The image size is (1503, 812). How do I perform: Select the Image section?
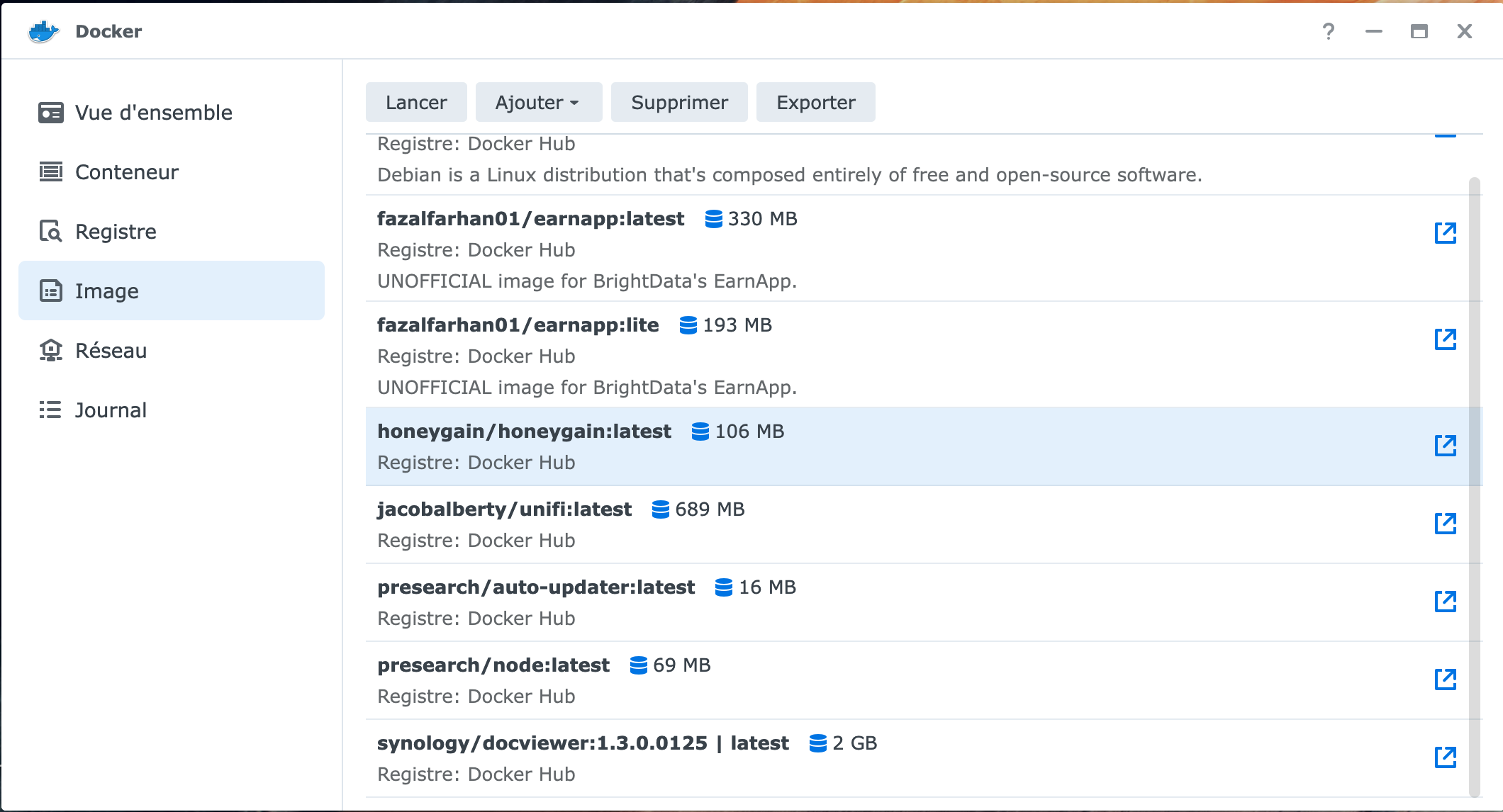click(172, 291)
